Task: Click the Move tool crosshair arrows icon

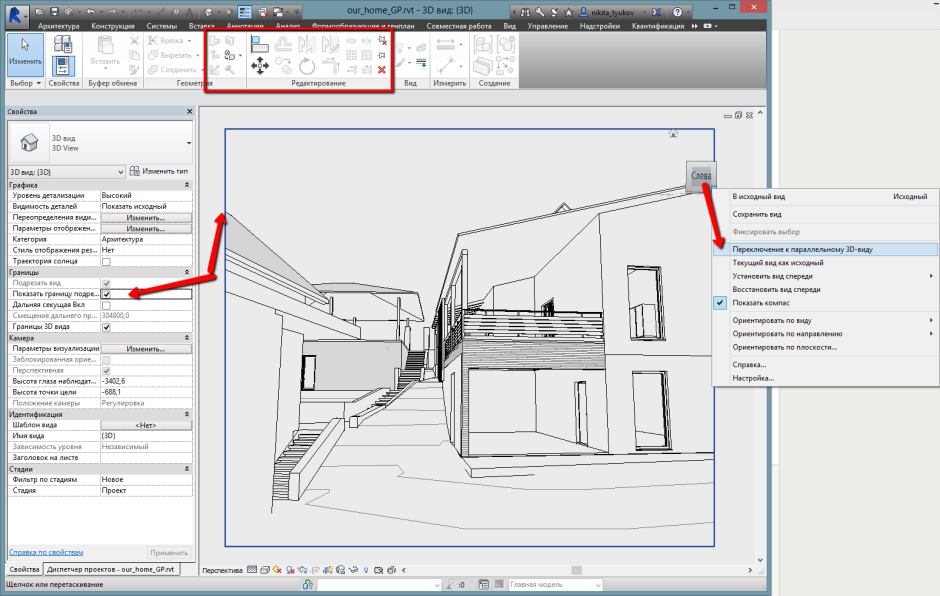Action: click(260, 66)
